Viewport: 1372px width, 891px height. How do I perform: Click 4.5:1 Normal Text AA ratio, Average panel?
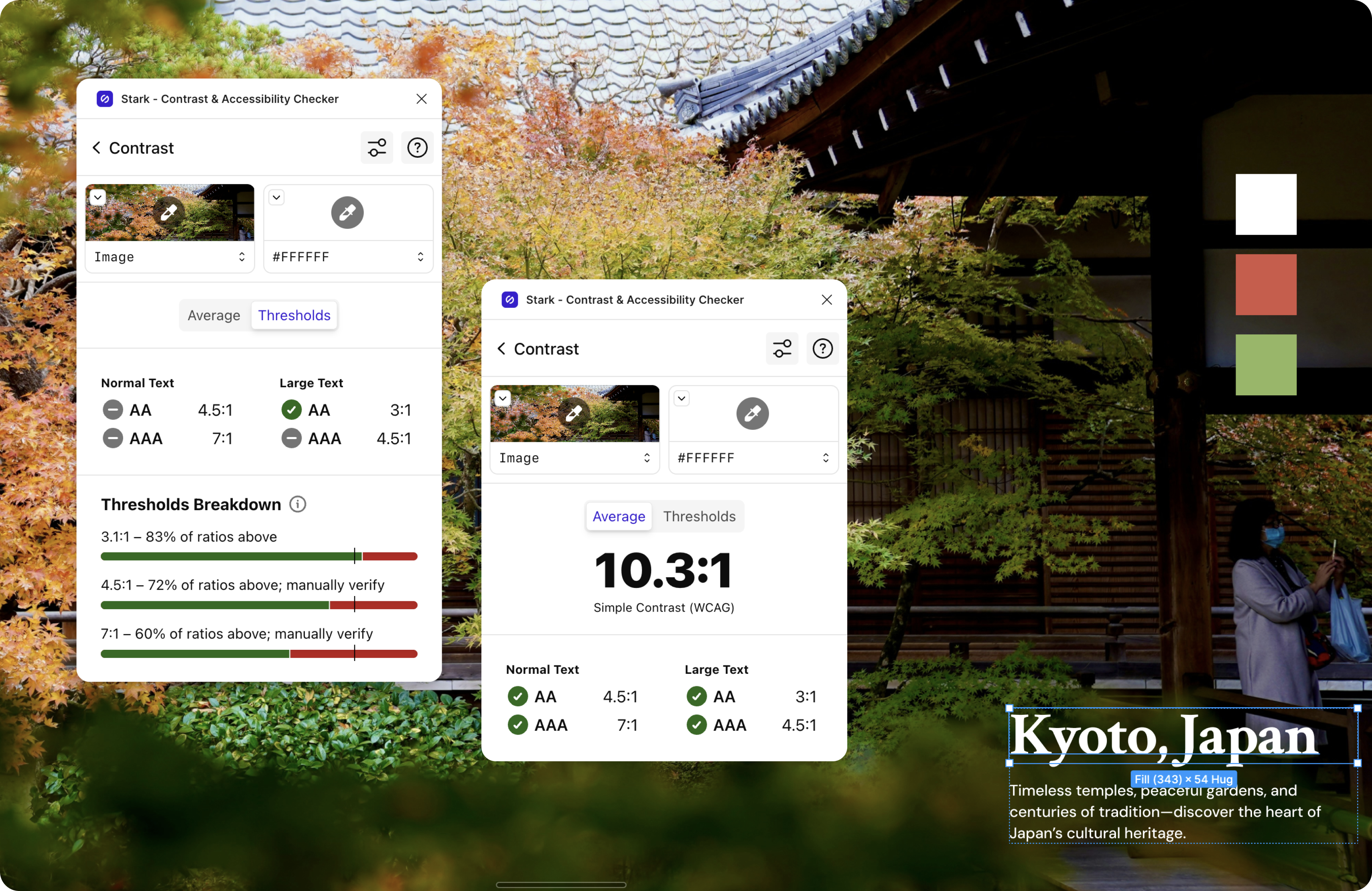pyautogui.click(x=620, y=697)
